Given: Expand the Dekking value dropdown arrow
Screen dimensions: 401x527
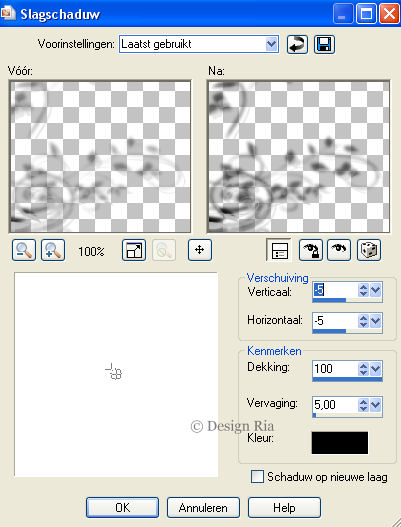Looking at the screenshot, I should (x=375, y=369).
